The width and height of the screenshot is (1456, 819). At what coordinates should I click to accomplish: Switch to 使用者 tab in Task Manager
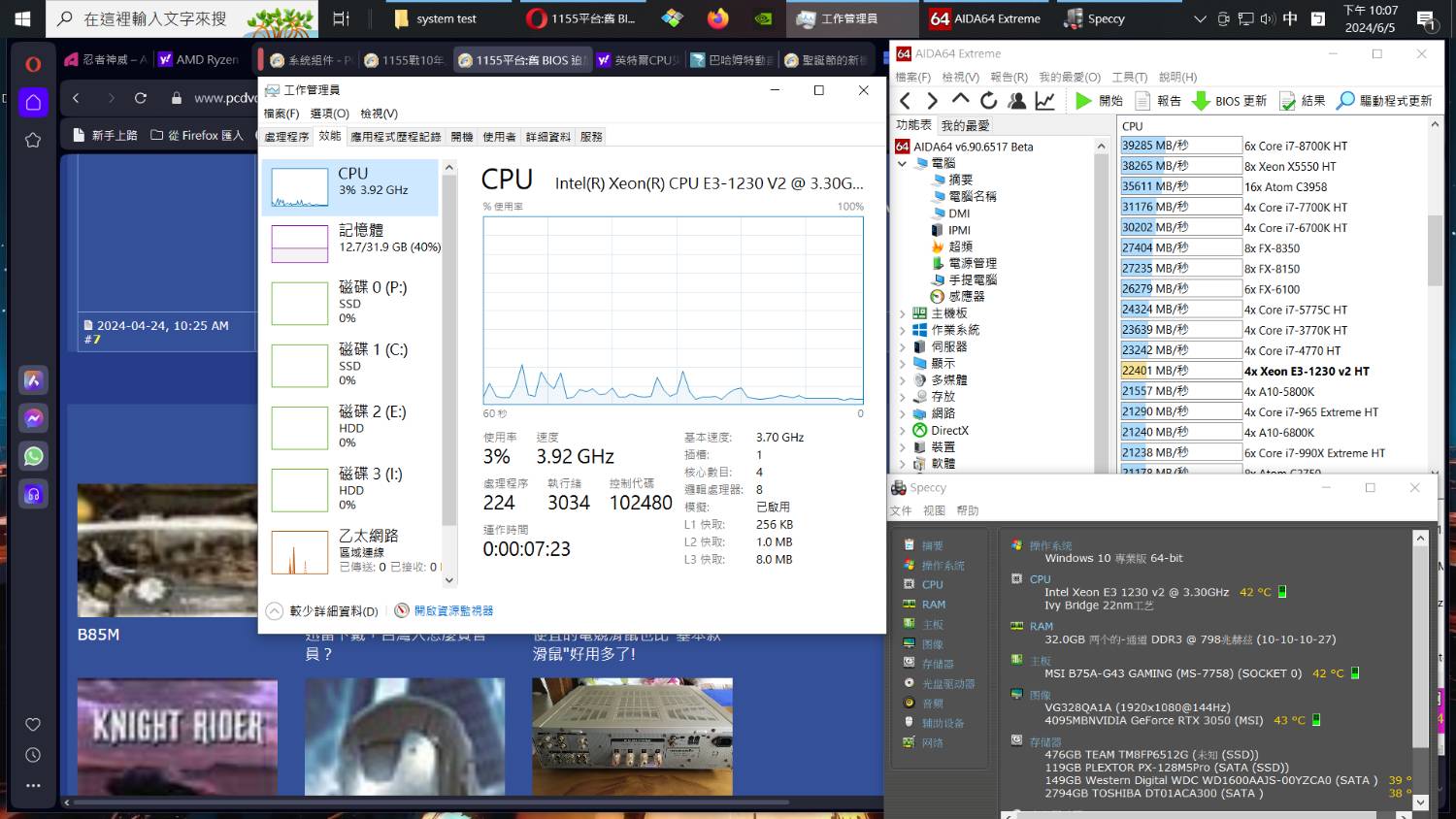pyautogui.click(x=500, y=137)
